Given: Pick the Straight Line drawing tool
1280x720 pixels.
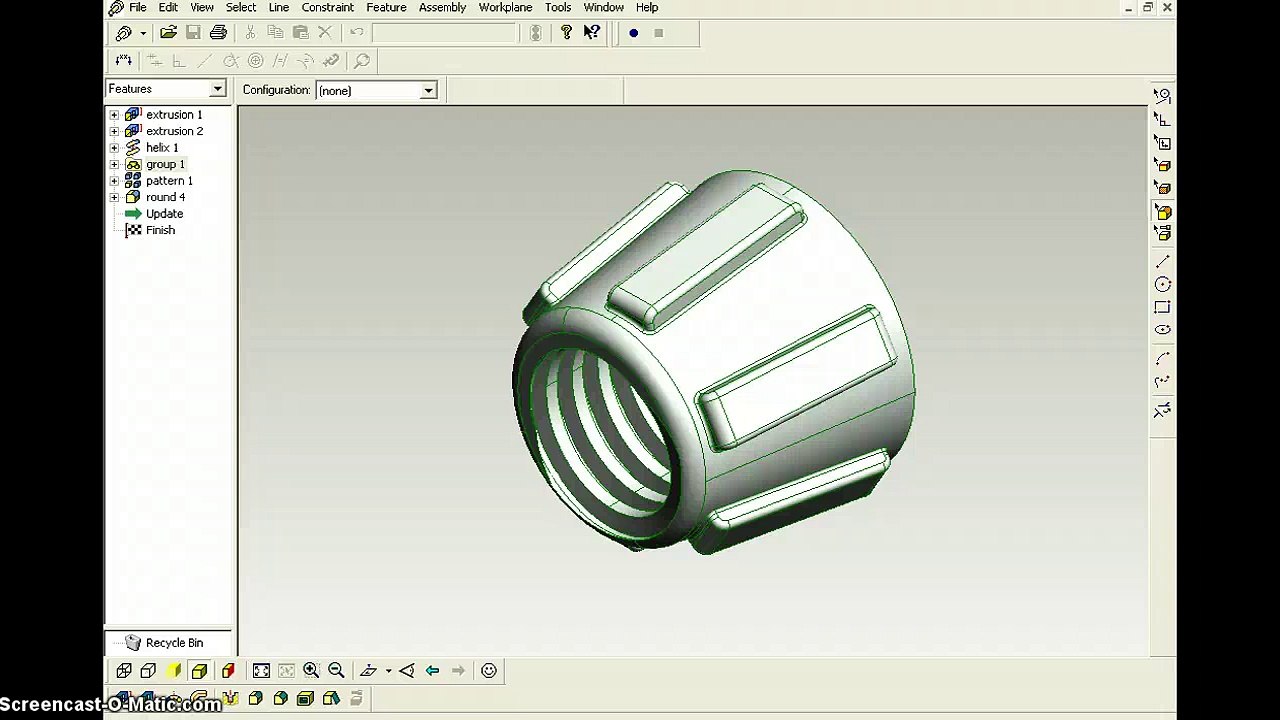Looking at the screenshot, I should (x=1162, y=262).
